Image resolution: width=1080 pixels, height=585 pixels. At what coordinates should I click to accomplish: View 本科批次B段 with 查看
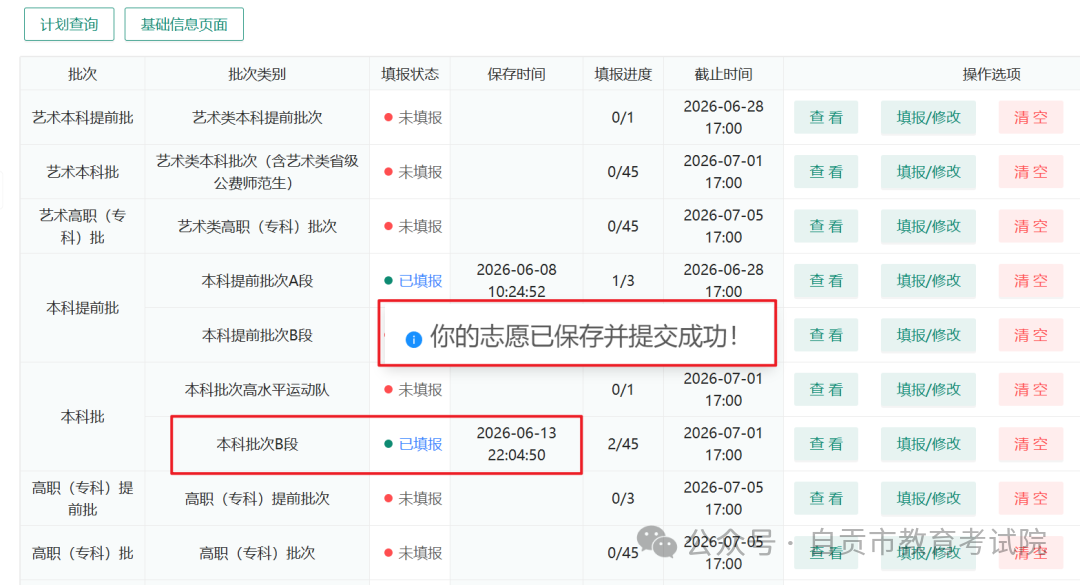[826, 444]
